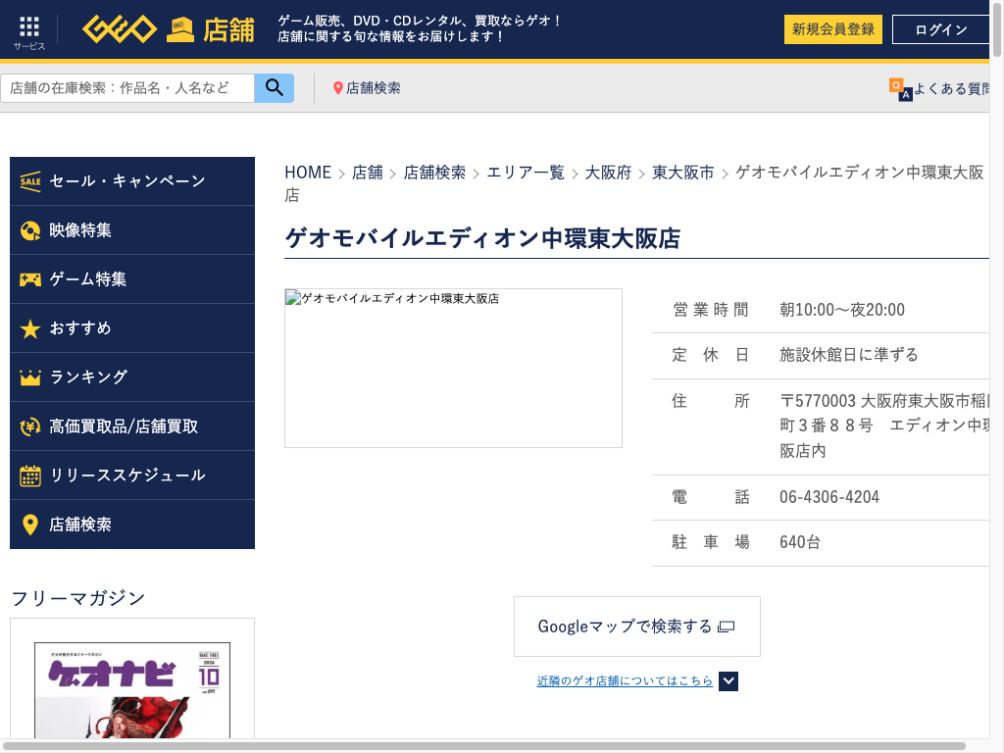Click the yen icon beside 高価買取品

30,426
